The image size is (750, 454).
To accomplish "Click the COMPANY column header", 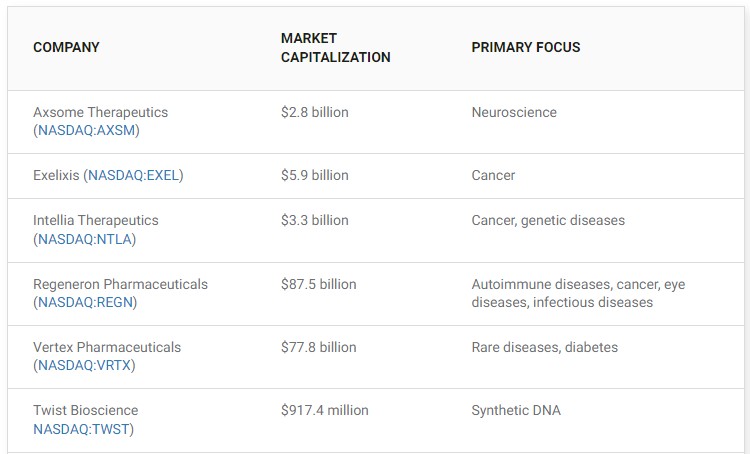I will pyautogui.click(x=66, y=47).
